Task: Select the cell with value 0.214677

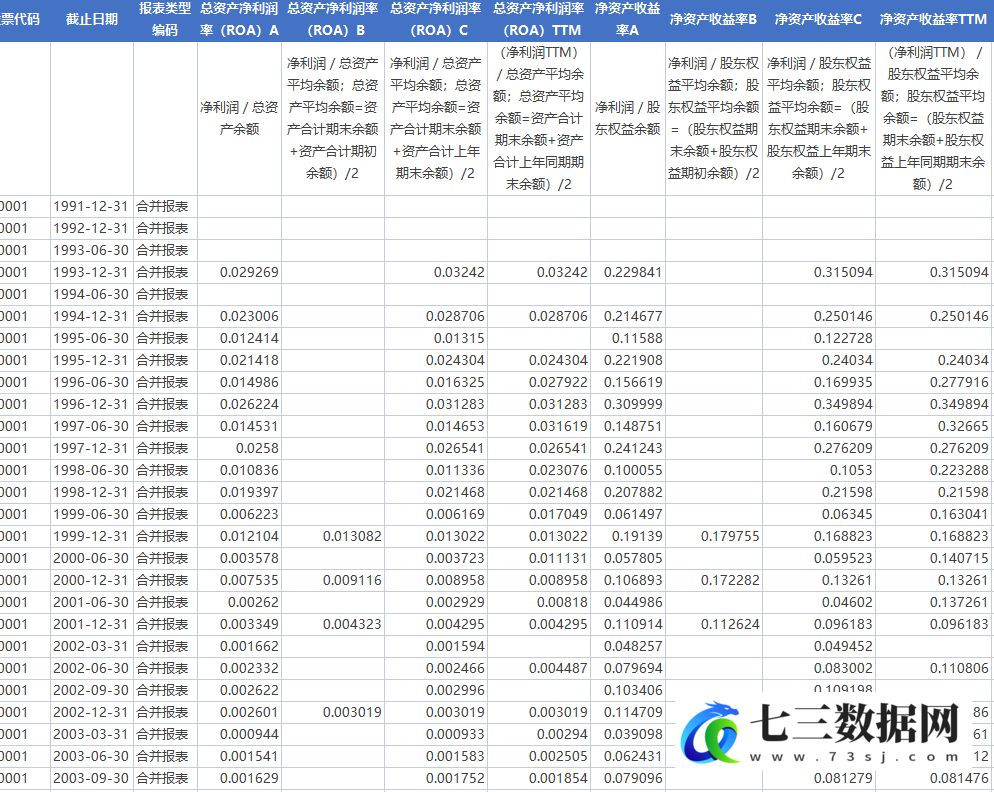Action: (x=628, y=316)
